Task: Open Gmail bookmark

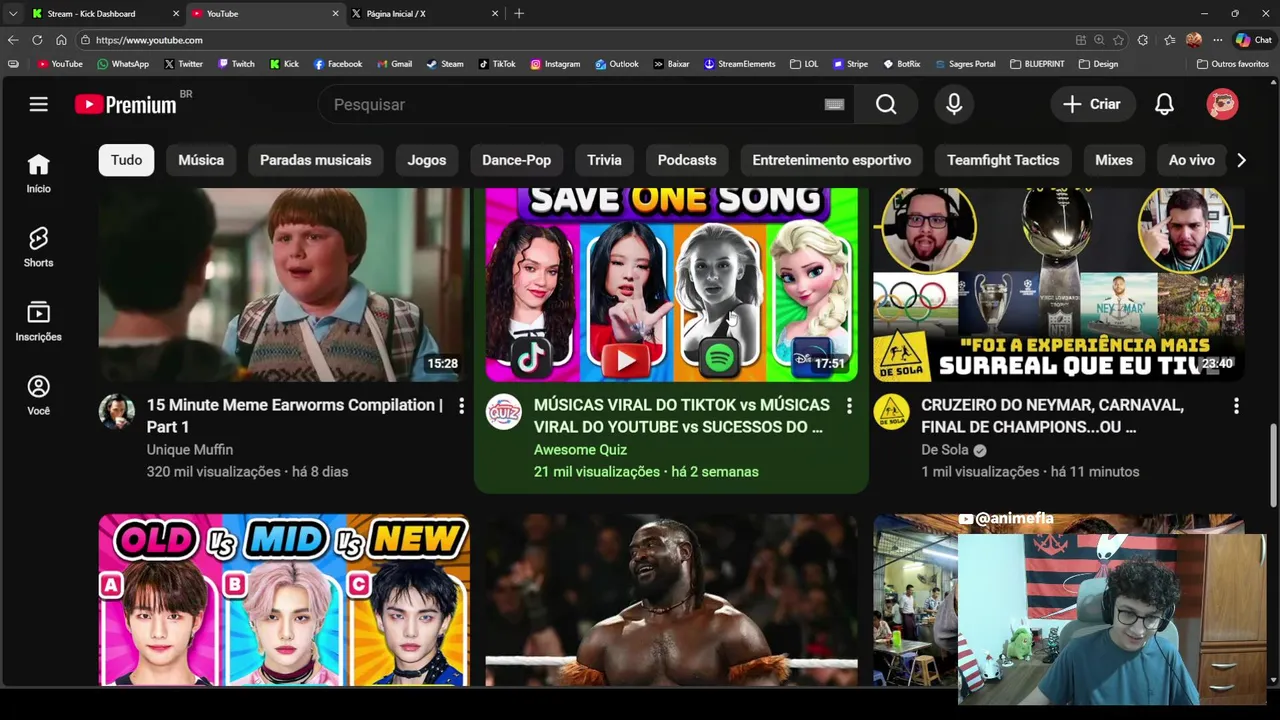Action: pyautogui.click(x=394, y=64)
